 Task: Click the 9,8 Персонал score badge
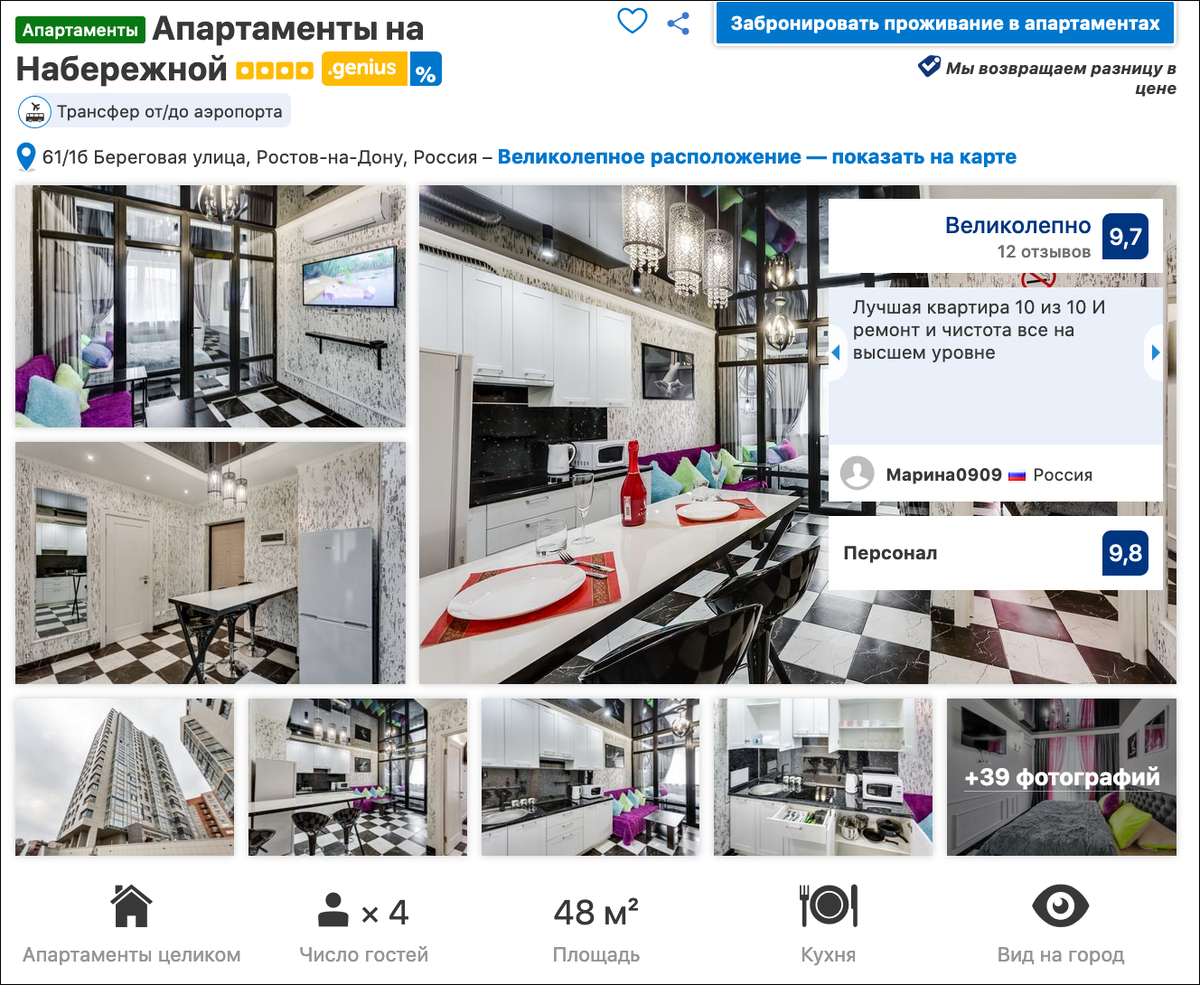pos(1125,553)
